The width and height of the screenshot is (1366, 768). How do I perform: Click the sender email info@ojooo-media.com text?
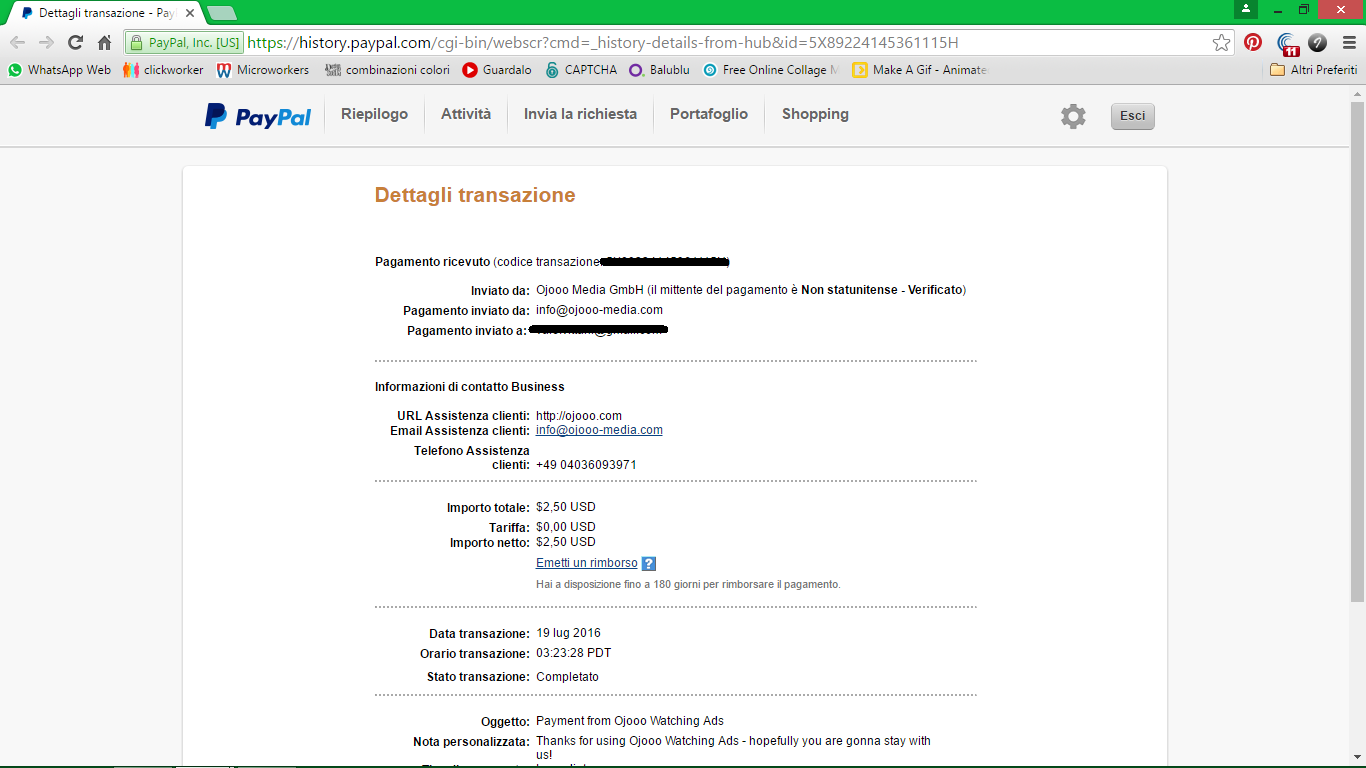tap(599, 310)
